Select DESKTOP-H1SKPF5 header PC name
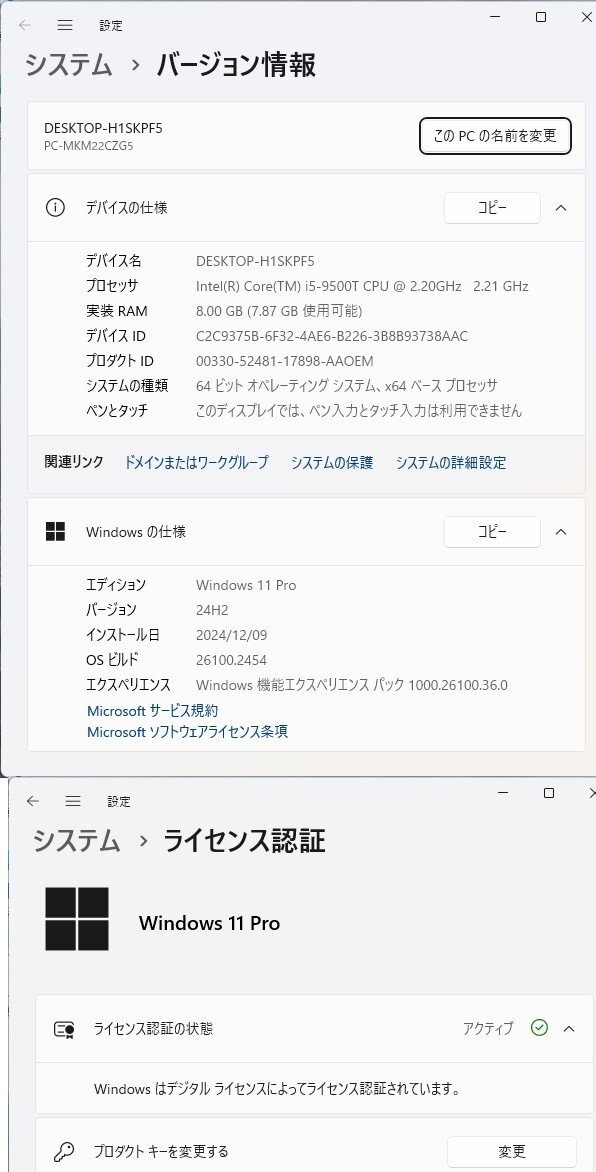The image size is (596, 1172). click(x=103, y=129)
